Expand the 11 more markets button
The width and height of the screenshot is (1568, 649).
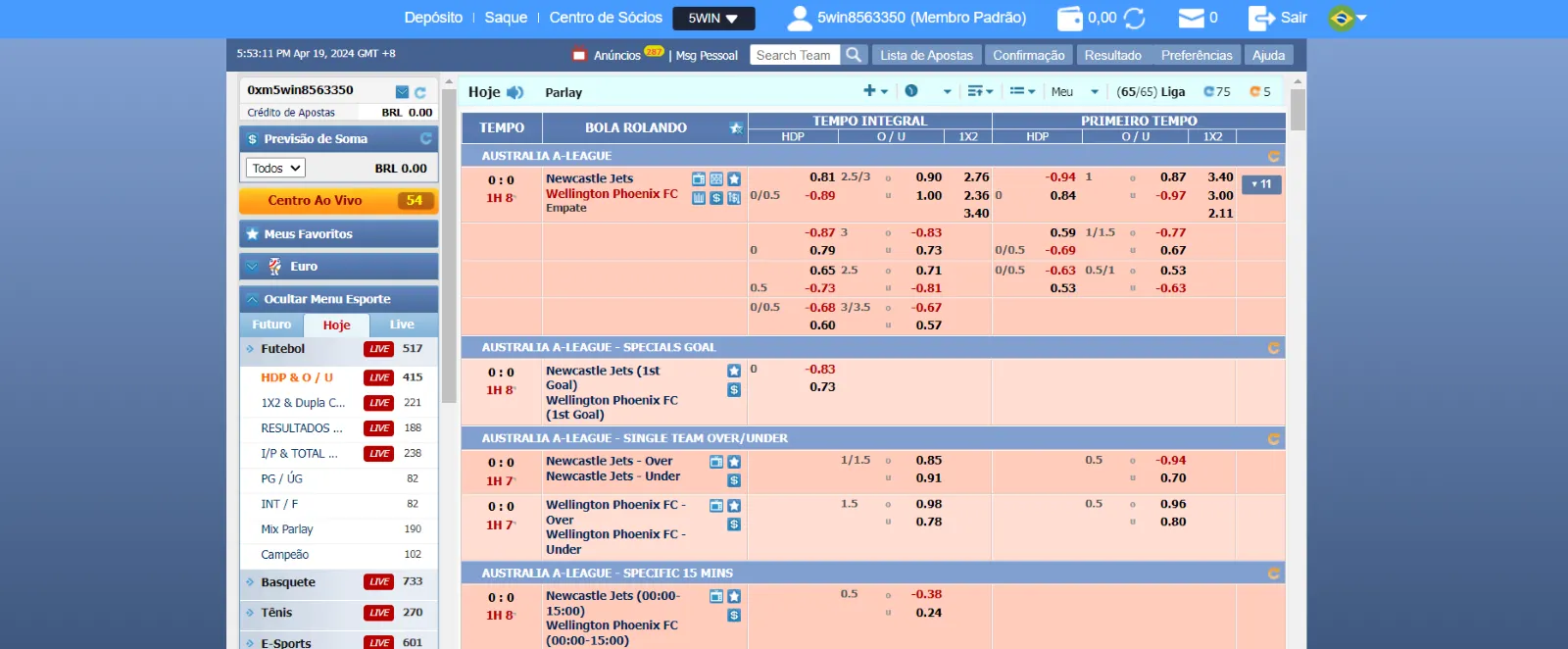click(1260, 184)
